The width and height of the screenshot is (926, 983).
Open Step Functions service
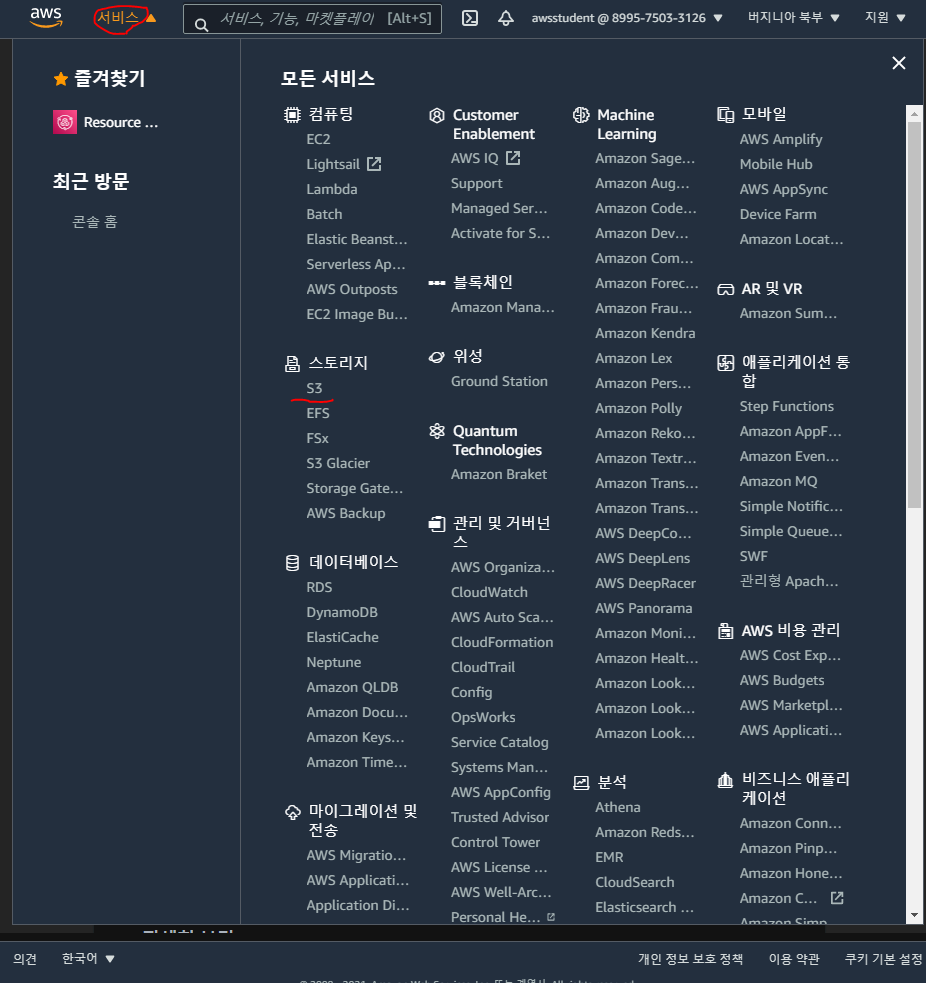[x=786, y=407]
